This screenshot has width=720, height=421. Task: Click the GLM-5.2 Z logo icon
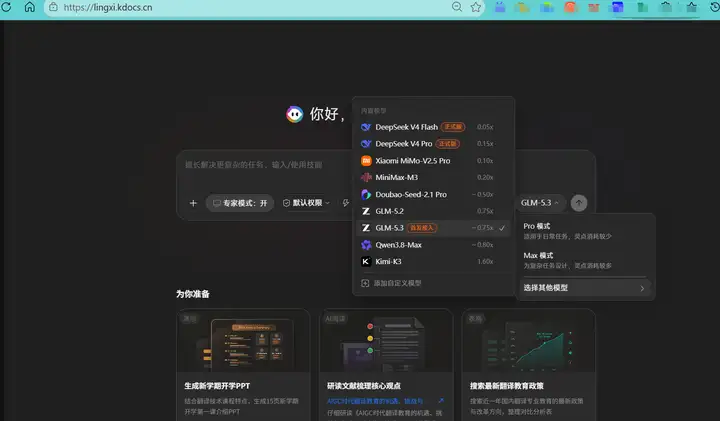tap(366, 211)
